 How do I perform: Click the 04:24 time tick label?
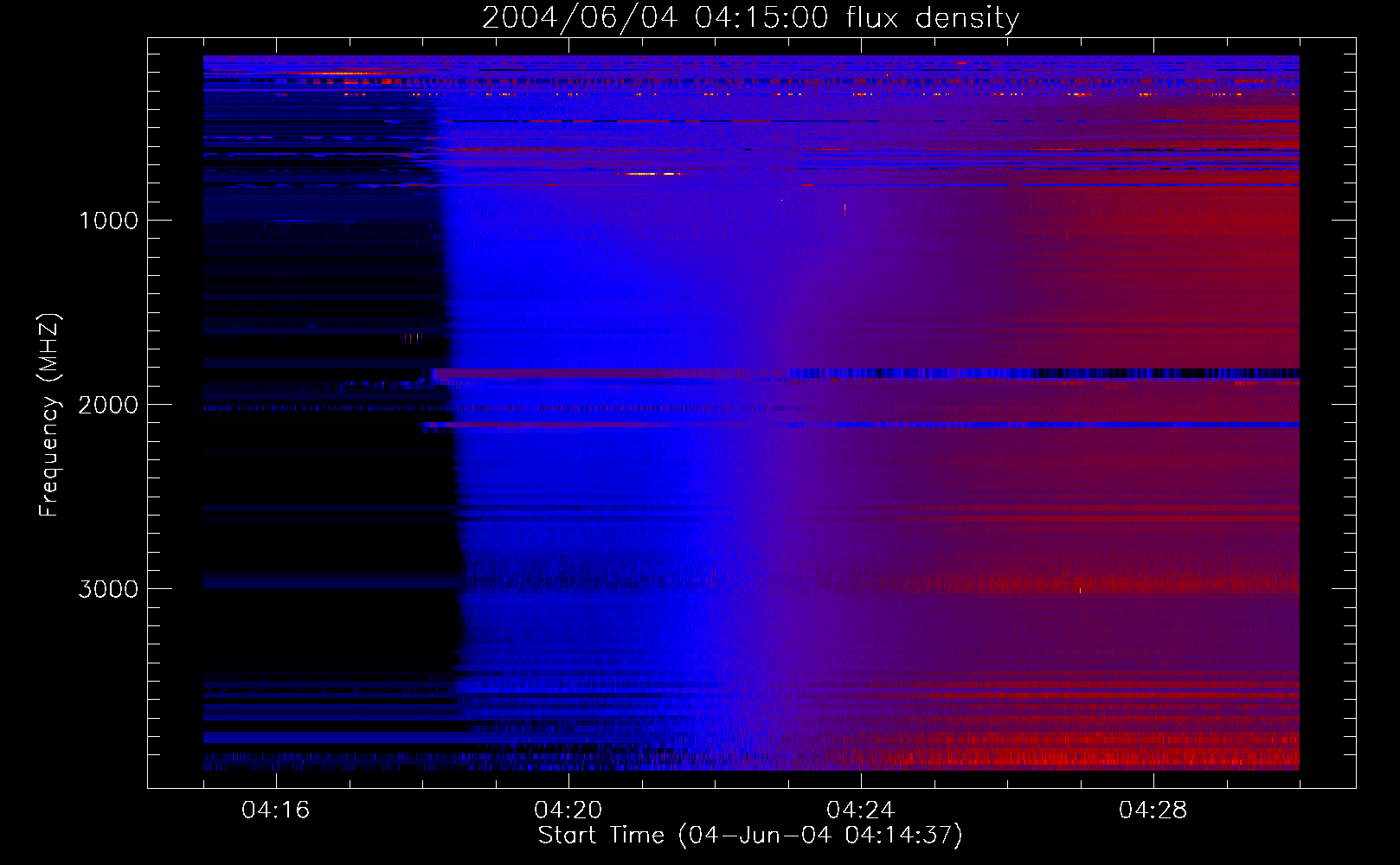[860, 810]
